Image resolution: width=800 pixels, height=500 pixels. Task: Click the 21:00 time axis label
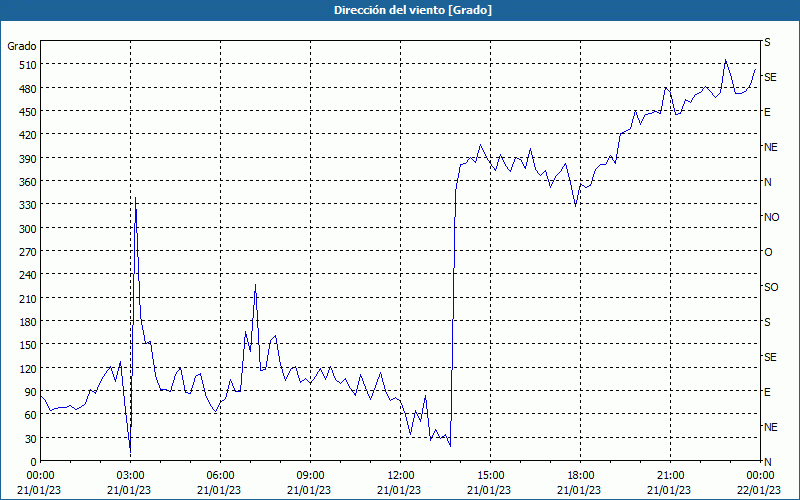point(670,476)
